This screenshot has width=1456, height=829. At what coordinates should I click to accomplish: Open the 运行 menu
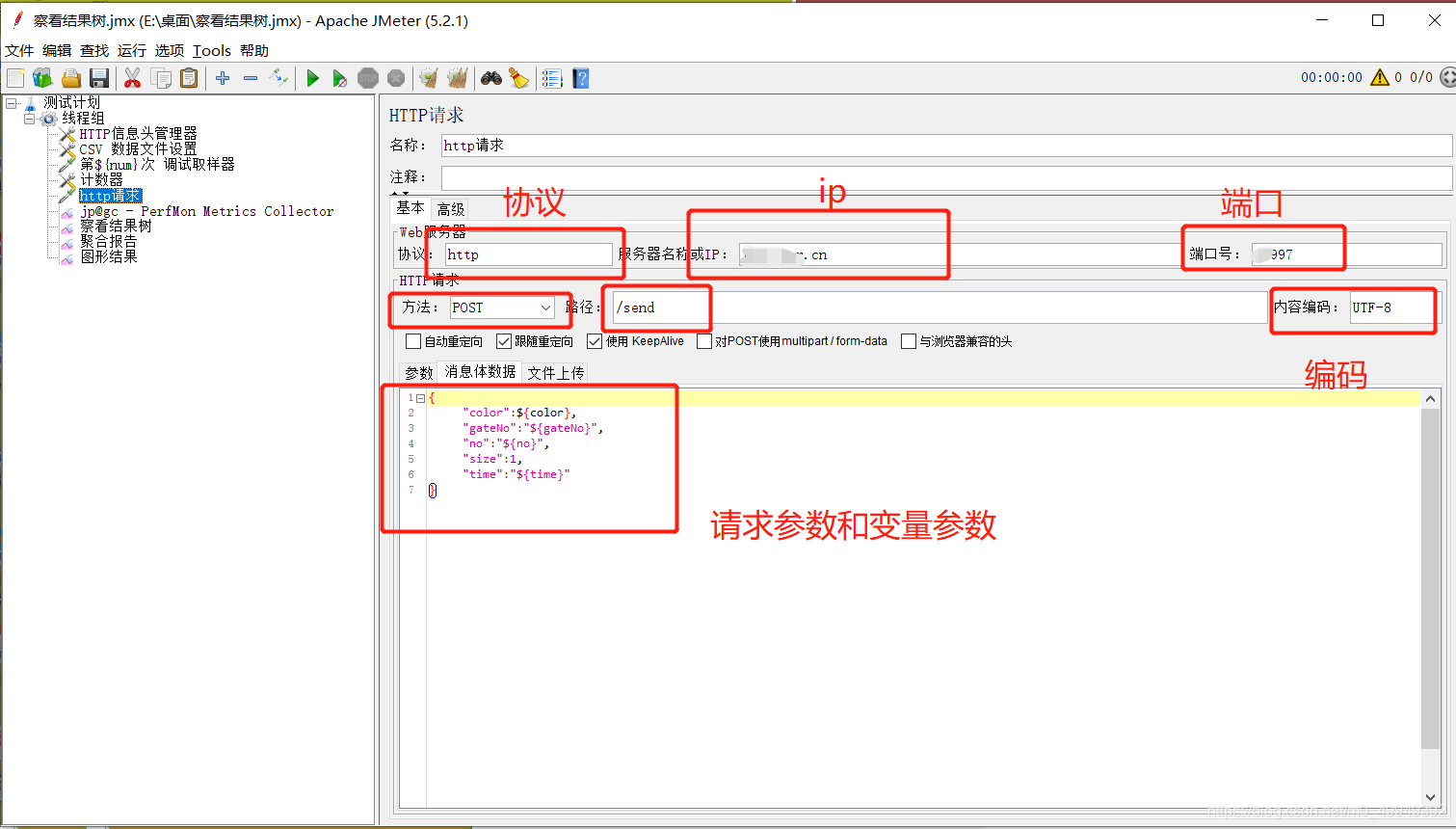(132, 50)
